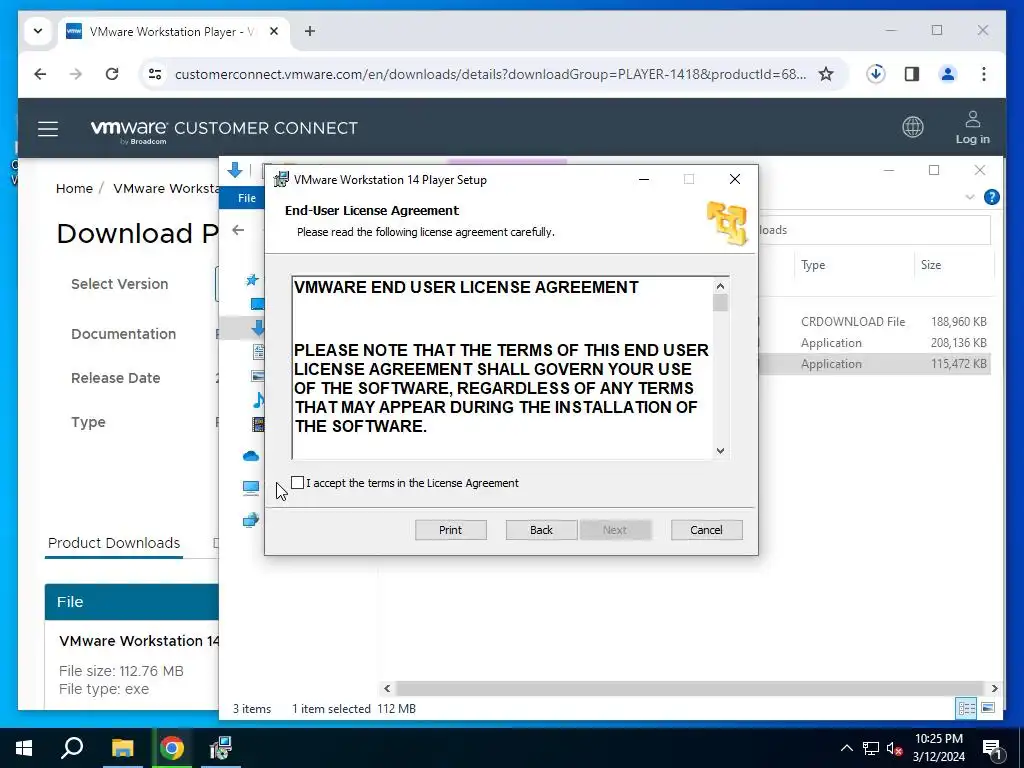This screenshot has width=1024, height=768.
Task: Open the Home breadcrumb link
Action: coord(74,189)
